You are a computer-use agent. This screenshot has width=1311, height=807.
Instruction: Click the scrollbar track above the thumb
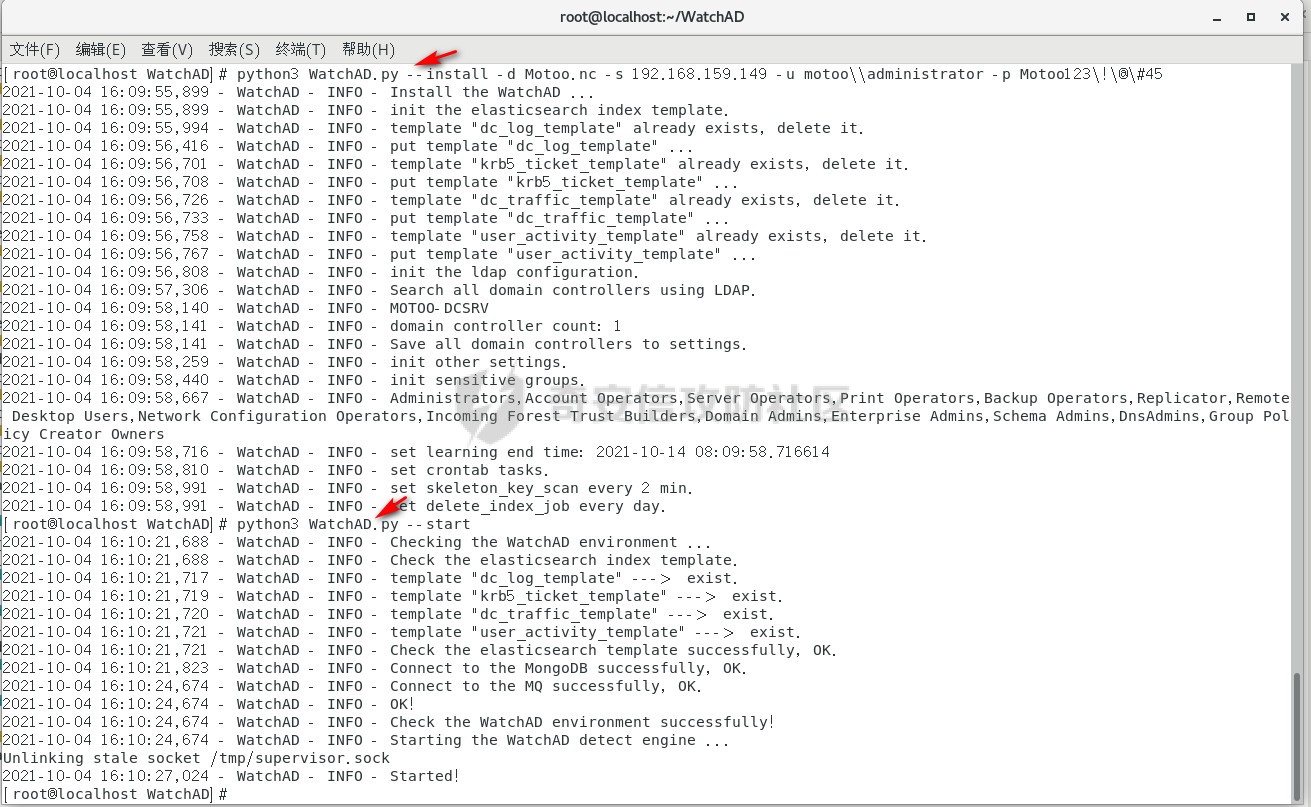(x=1300, y=350)
